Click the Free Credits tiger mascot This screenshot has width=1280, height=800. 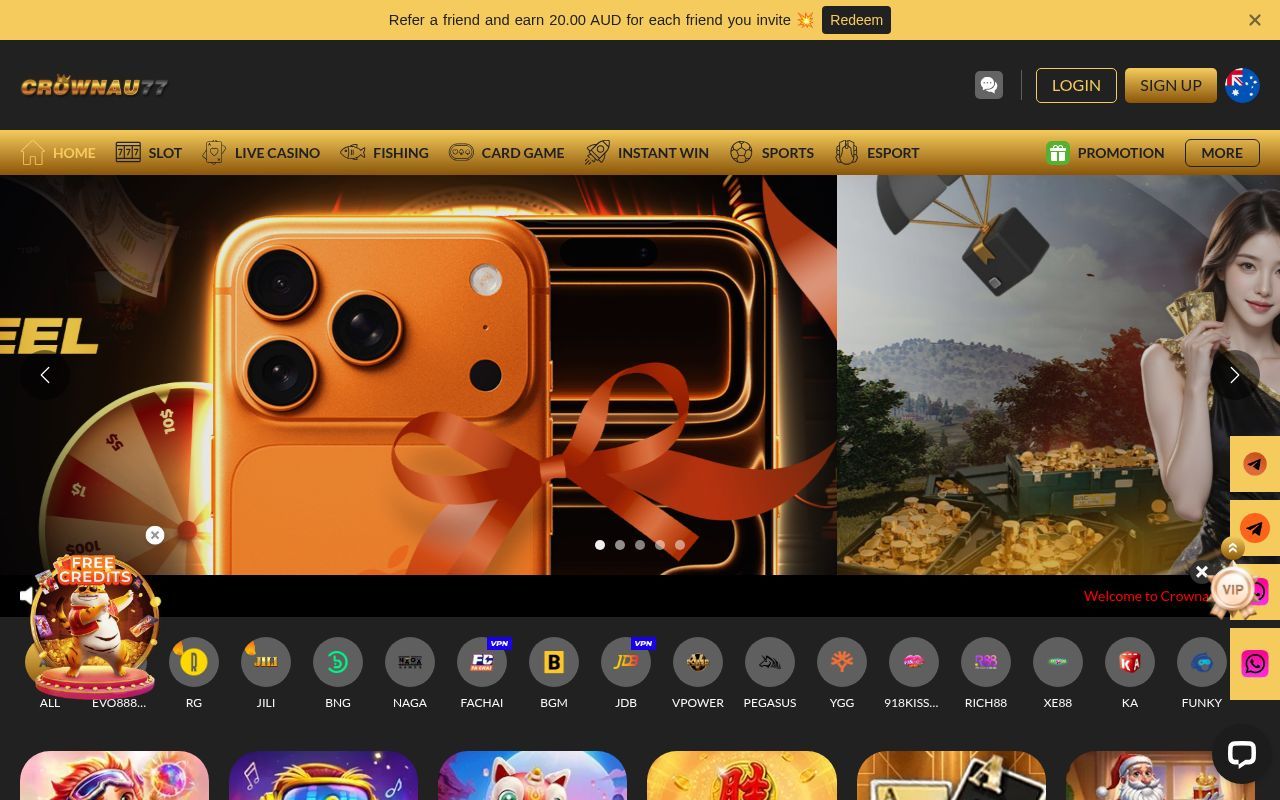pyautogui.click(x=95, y=625)
